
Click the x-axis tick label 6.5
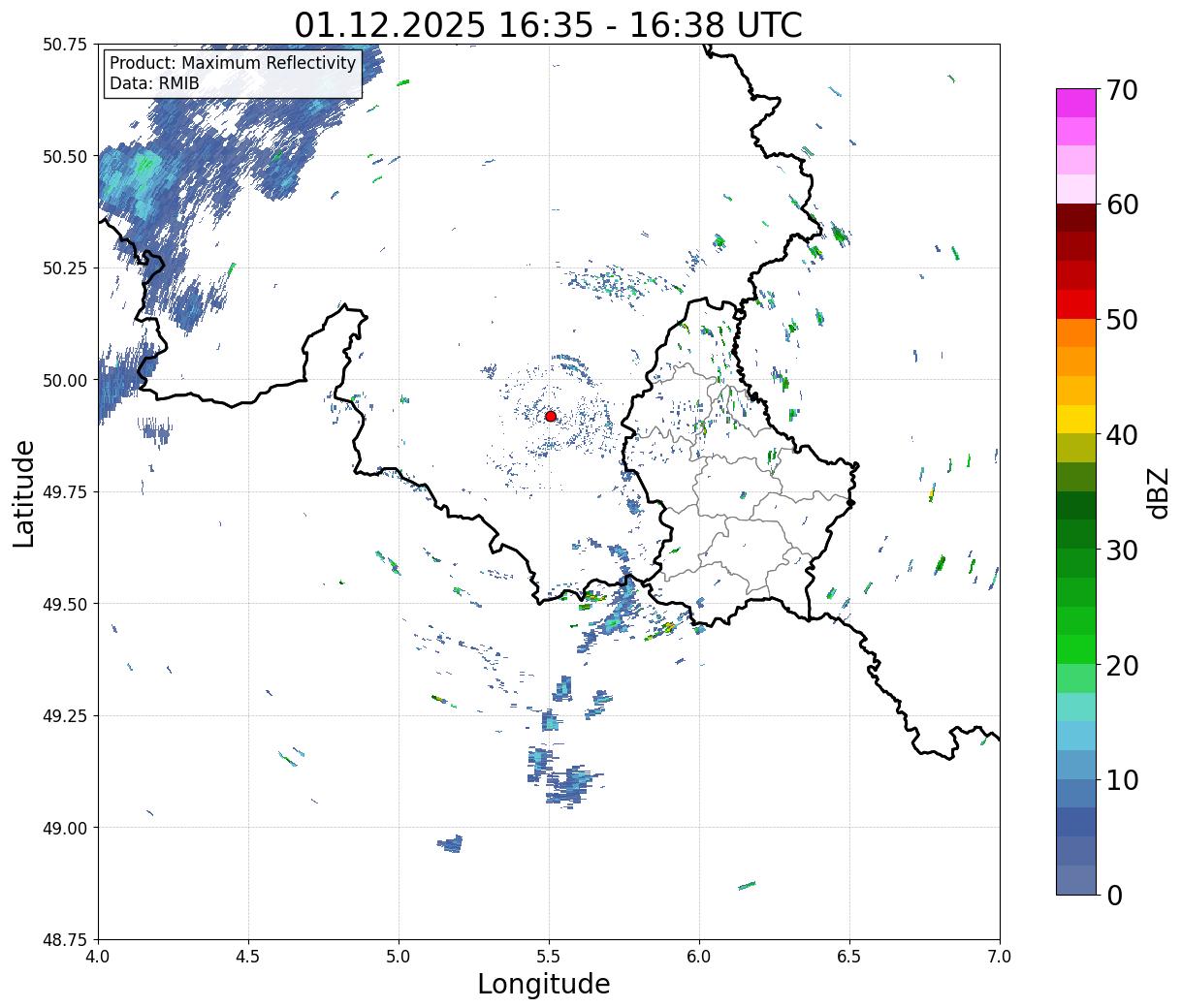click(x=849, y=957)
